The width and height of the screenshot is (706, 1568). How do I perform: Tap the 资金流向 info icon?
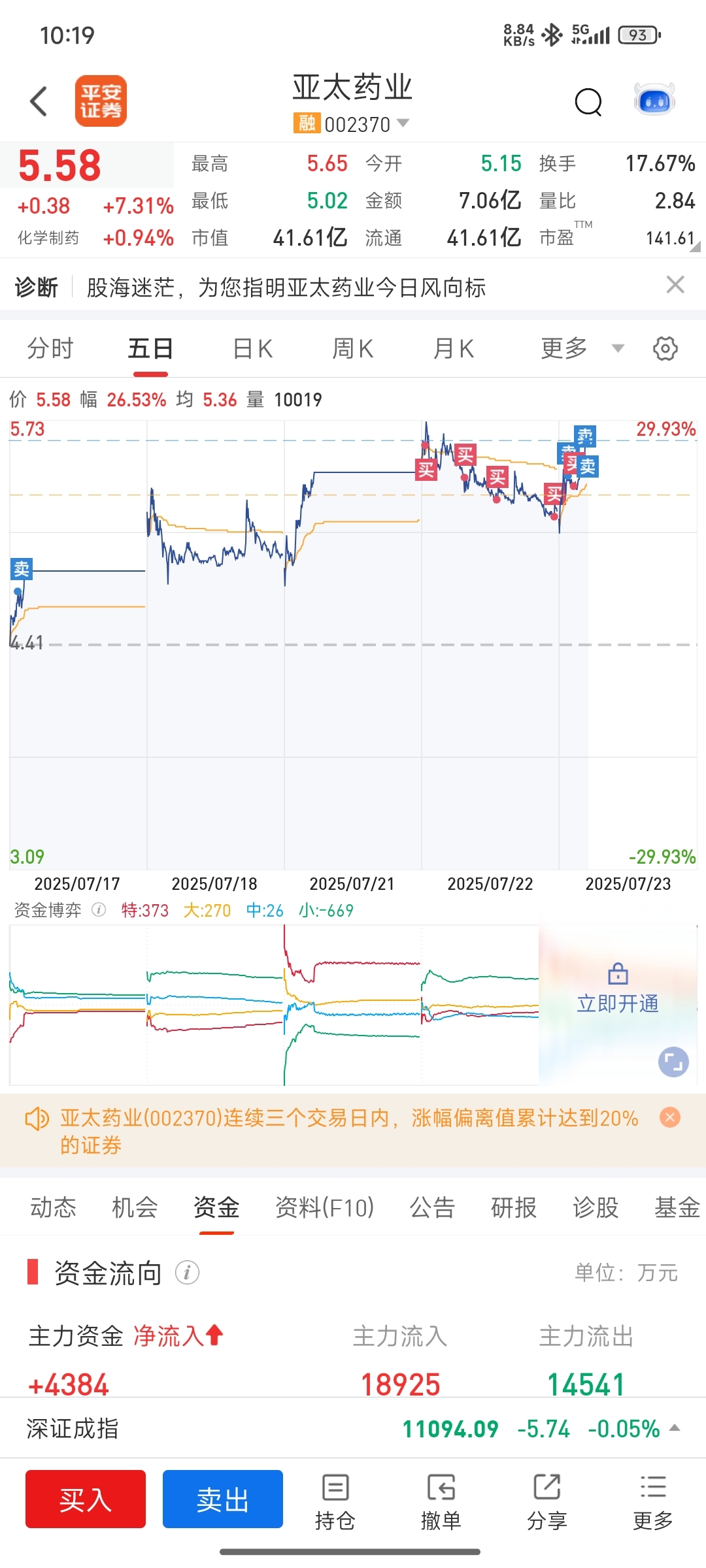pyautogui.click(x=188, y=1273)
